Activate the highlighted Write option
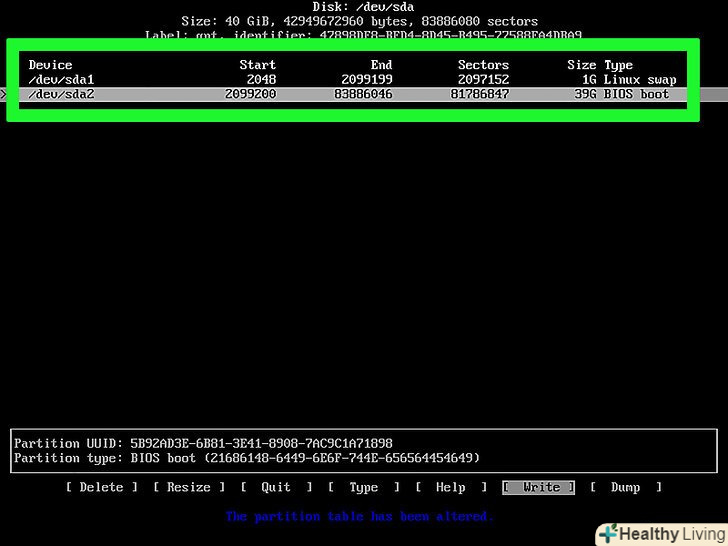This screenshot has height=546, width=728. [x=540, y=487]
